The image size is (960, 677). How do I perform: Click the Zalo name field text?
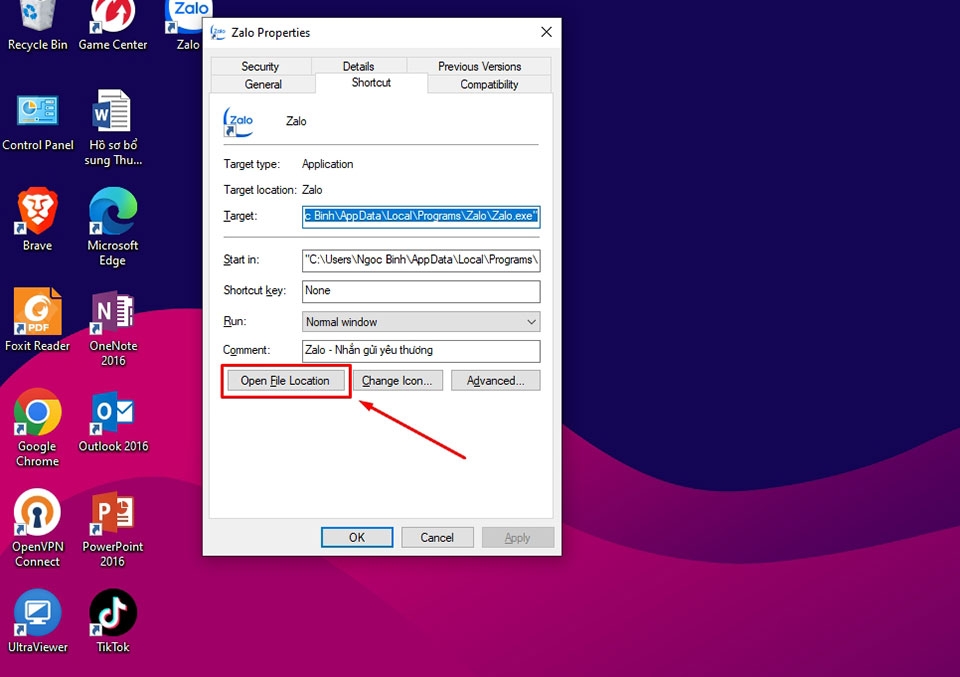click(x=296, y=121)
